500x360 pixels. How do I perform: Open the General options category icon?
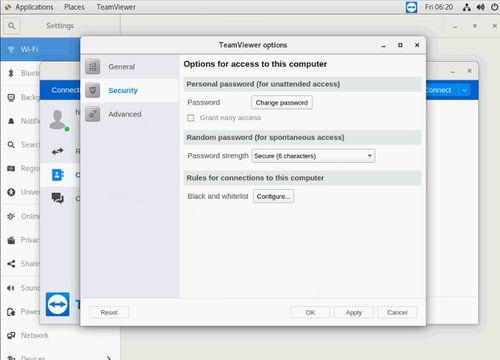tap(92, 67)
